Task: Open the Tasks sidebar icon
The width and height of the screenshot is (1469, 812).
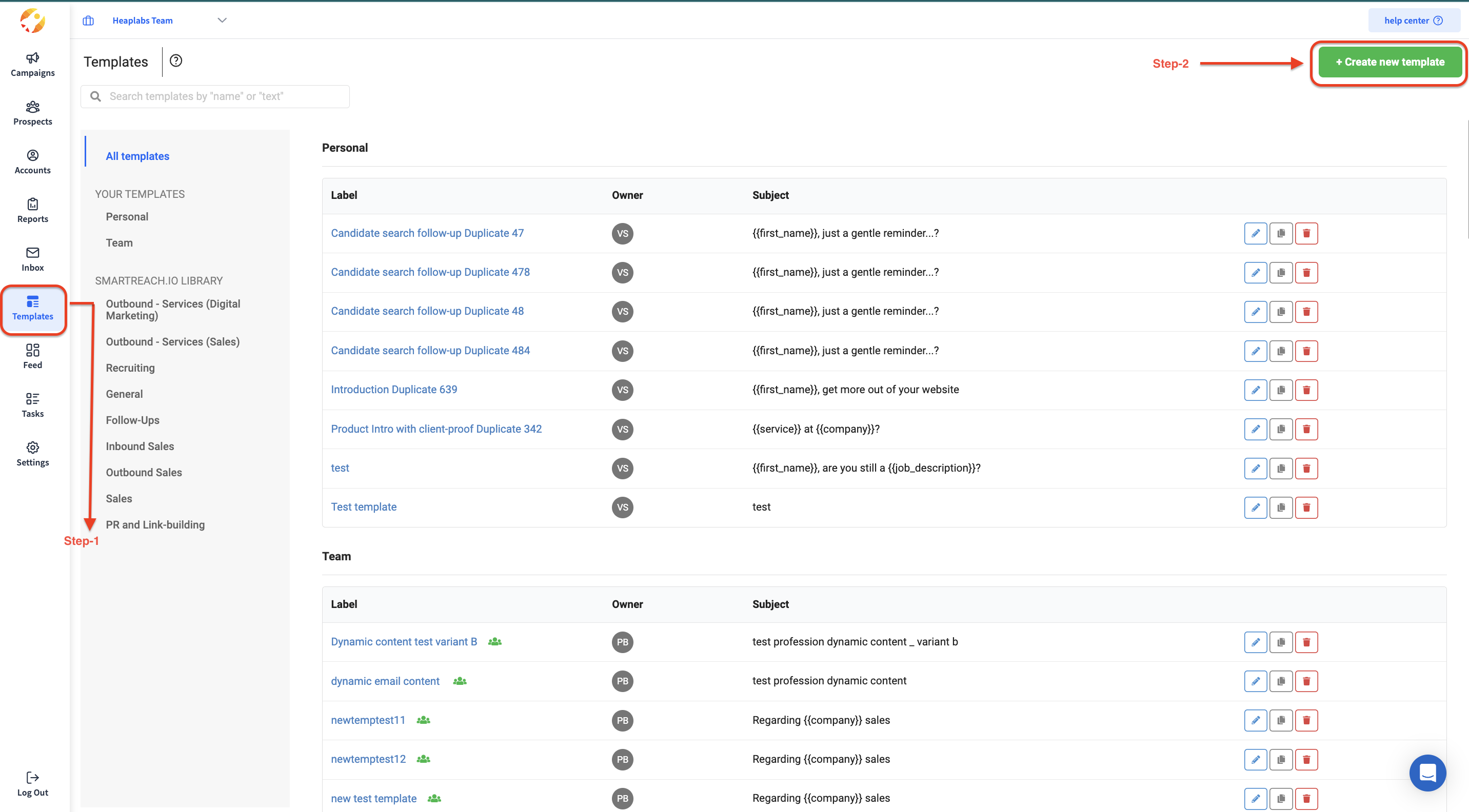Action: [x=32, y=404]
